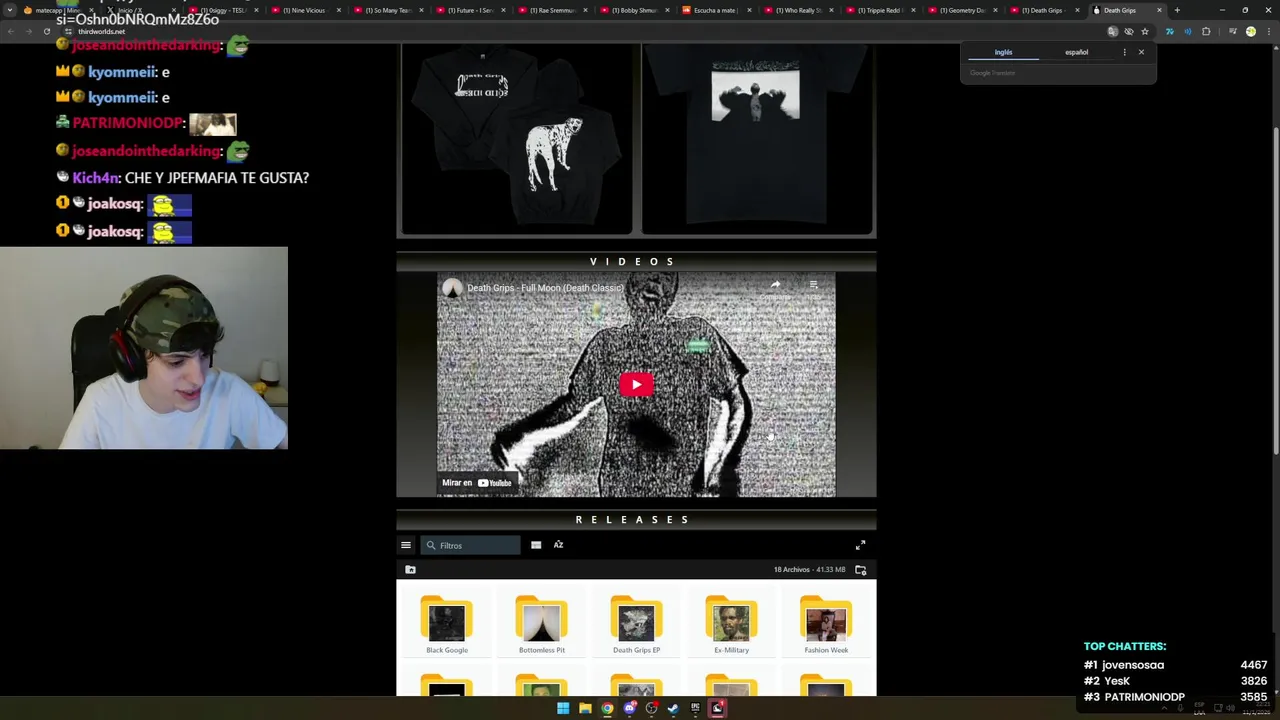The image size is (1280, 720).
Task: Expand file browser to fullscreen
Action: pos(860,545)
